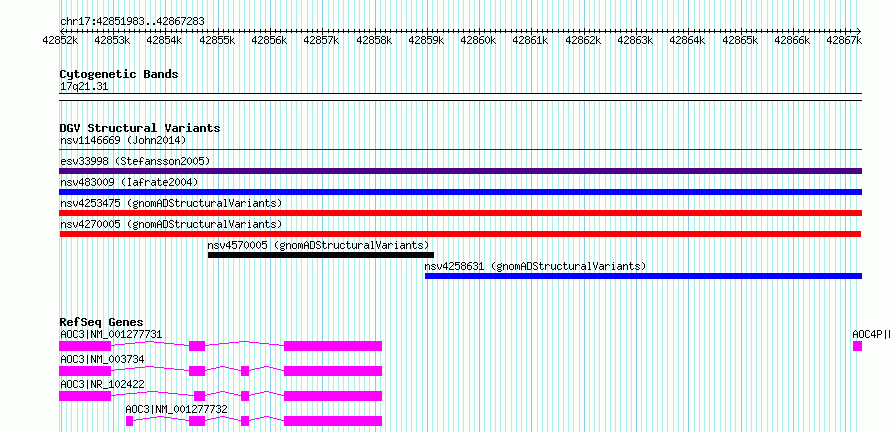
Task: Select the Cytogenetic Bands track title
Action: [119, 74]
